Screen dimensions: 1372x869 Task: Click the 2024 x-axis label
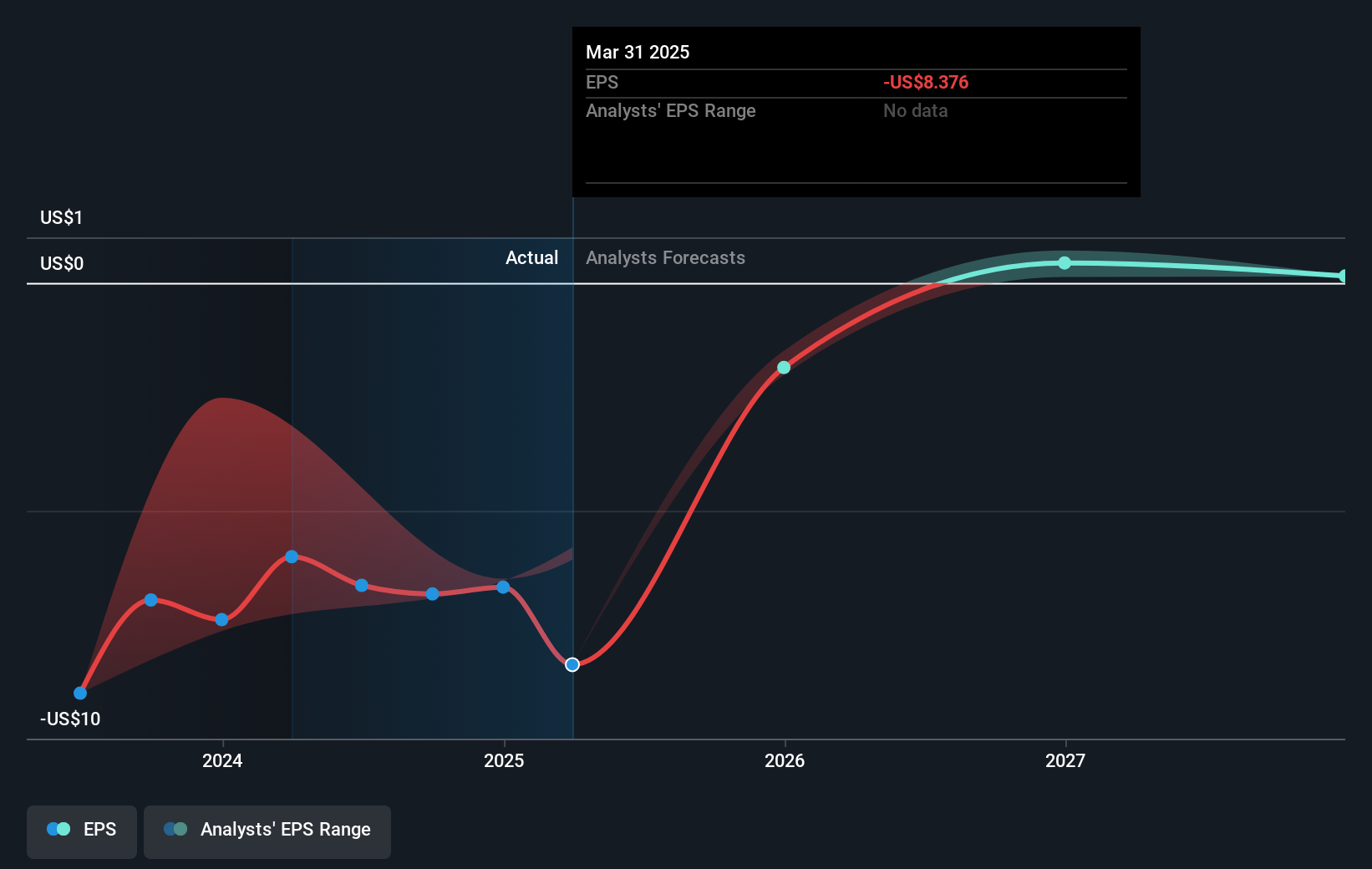222,760
